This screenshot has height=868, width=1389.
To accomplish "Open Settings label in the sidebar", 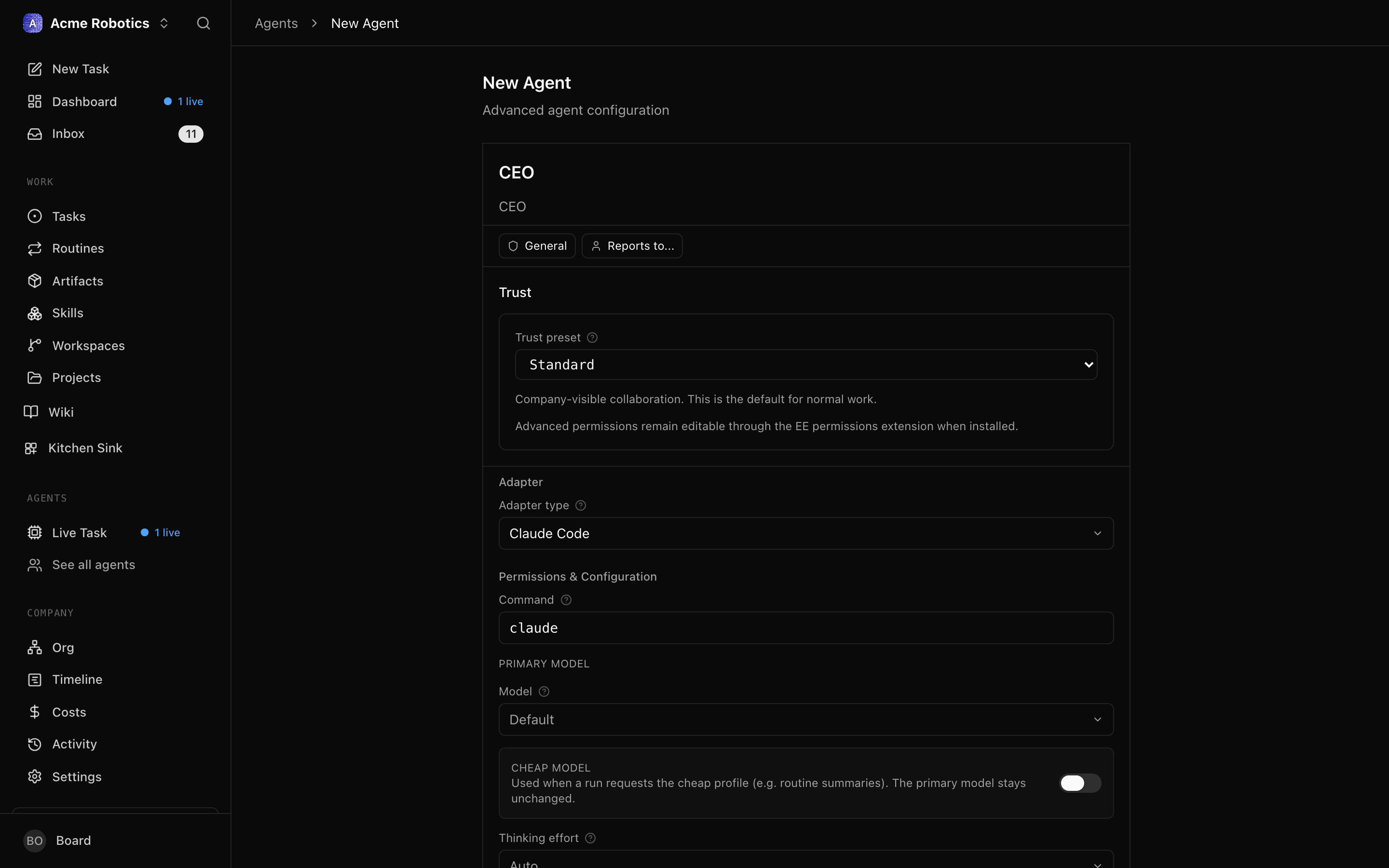I will [x=77, y=777].
